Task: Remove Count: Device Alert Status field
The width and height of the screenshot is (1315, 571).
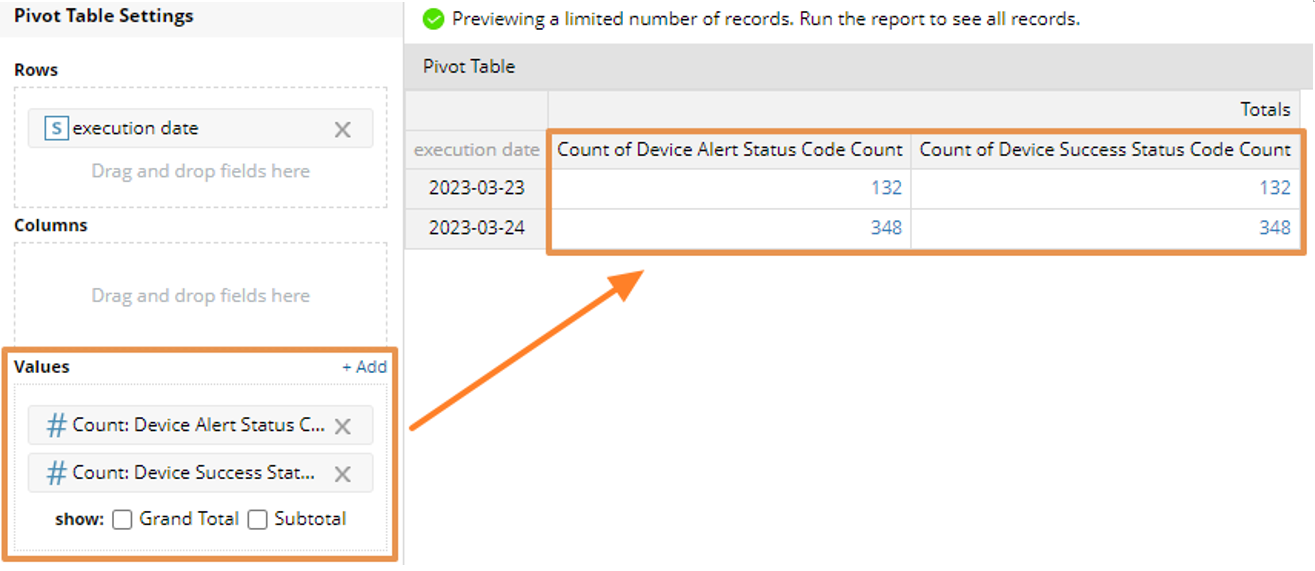Action: 342,426
